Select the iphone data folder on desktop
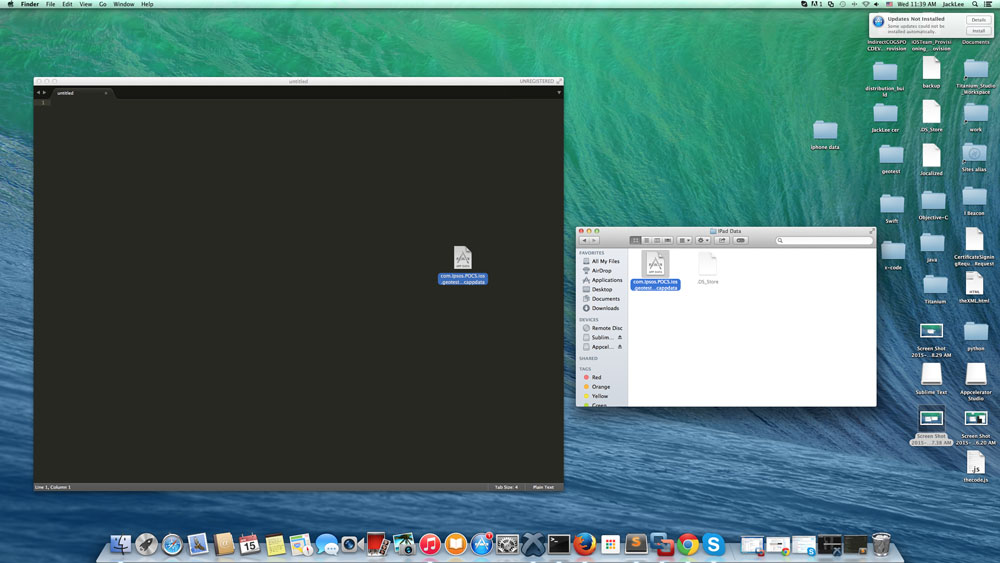 [825, 135]
